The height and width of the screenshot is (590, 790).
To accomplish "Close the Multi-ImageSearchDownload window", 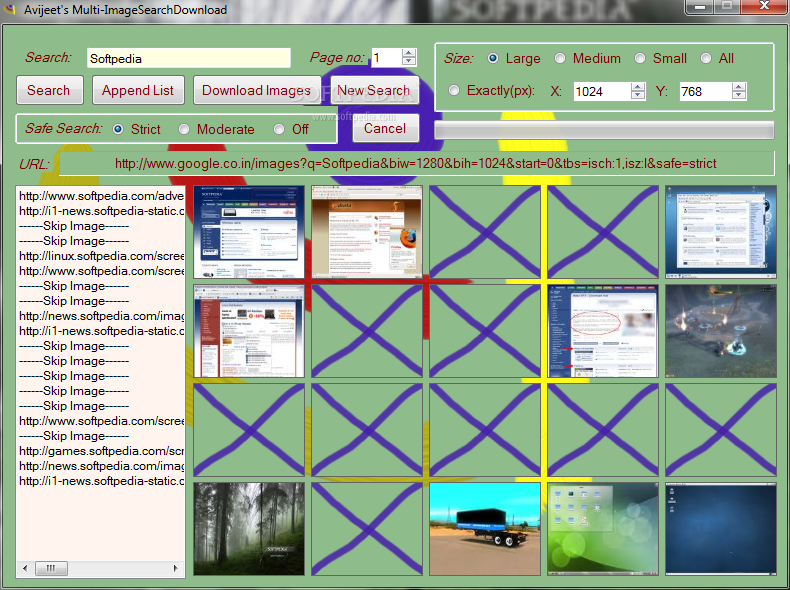I will (764, 7).
